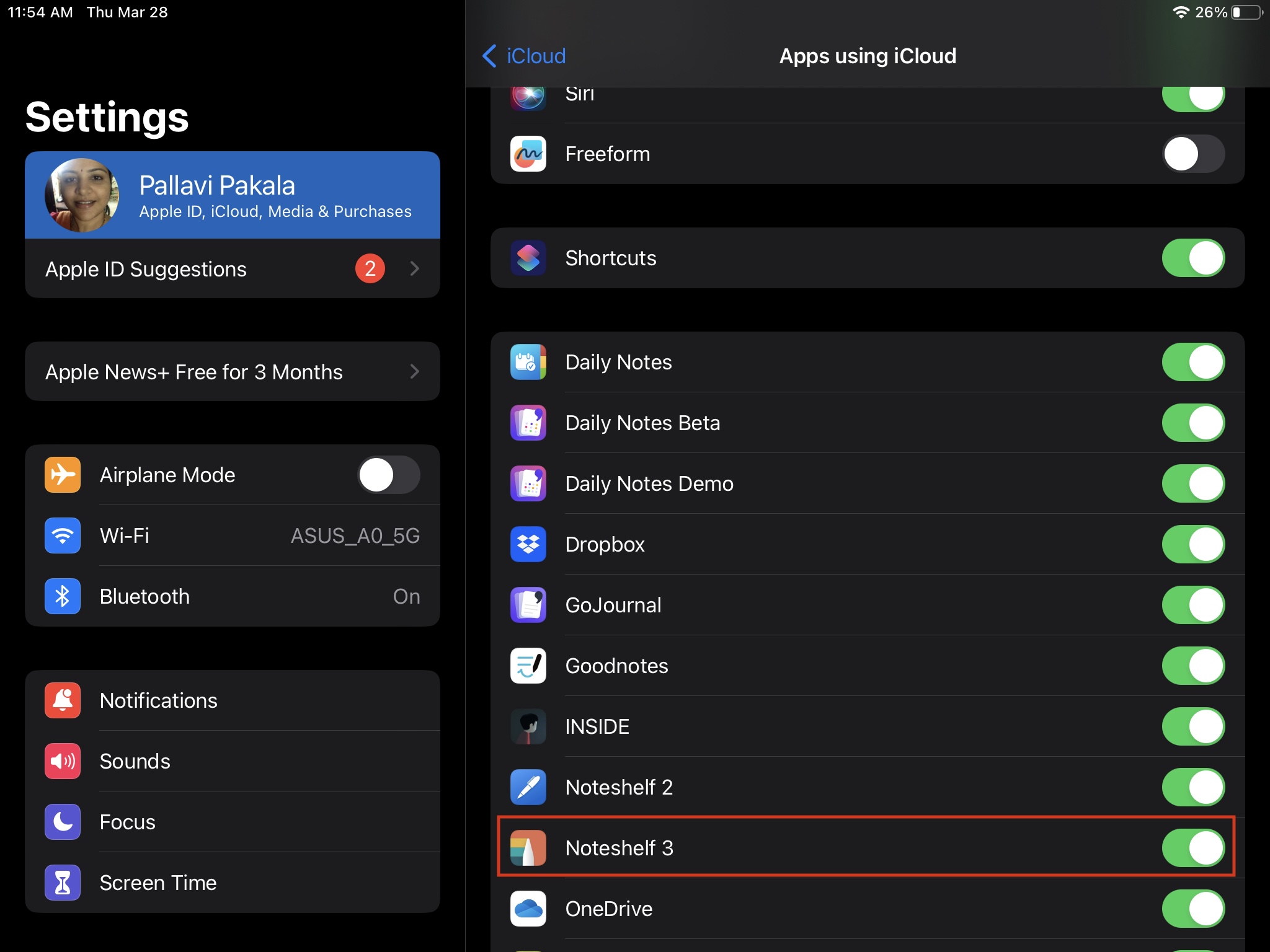Image resolution: width=1270 pixels, height=952 pixels.
Task: Disable iCloud for Shortcuts
Action: coord(1193,258)
